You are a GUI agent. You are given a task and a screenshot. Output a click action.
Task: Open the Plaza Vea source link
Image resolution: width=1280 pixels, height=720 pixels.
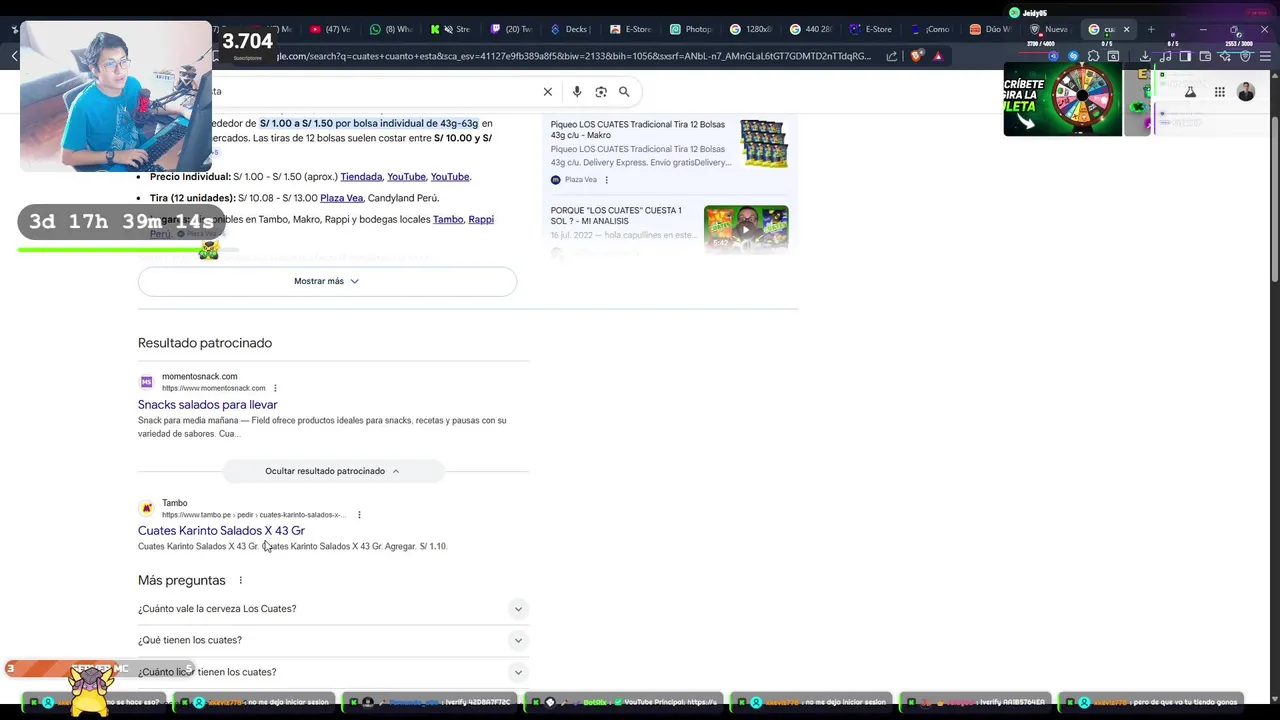[341, 198]
